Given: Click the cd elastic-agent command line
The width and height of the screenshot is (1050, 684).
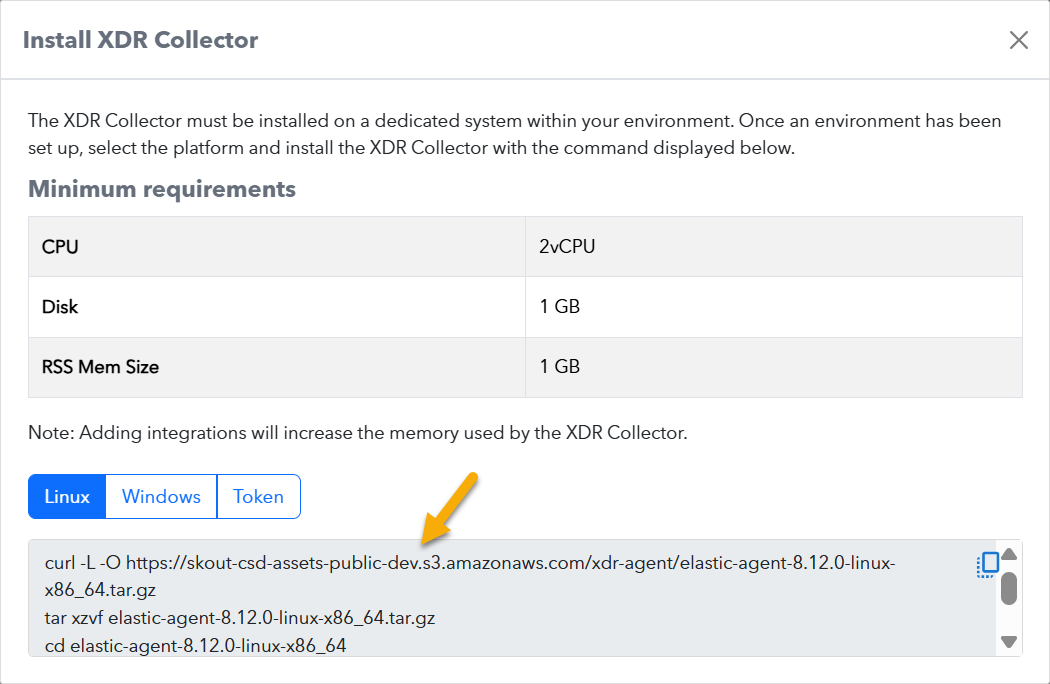Looking at the screenshot, I should pos(195,646).
